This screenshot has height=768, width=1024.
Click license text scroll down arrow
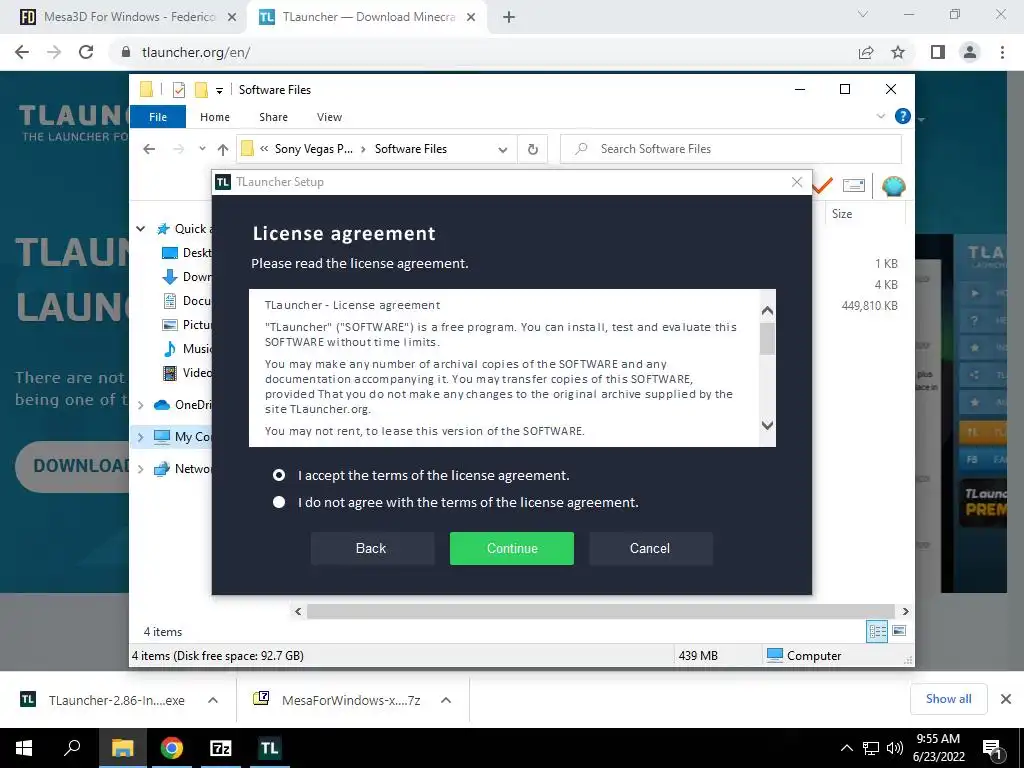coord(767,425)
